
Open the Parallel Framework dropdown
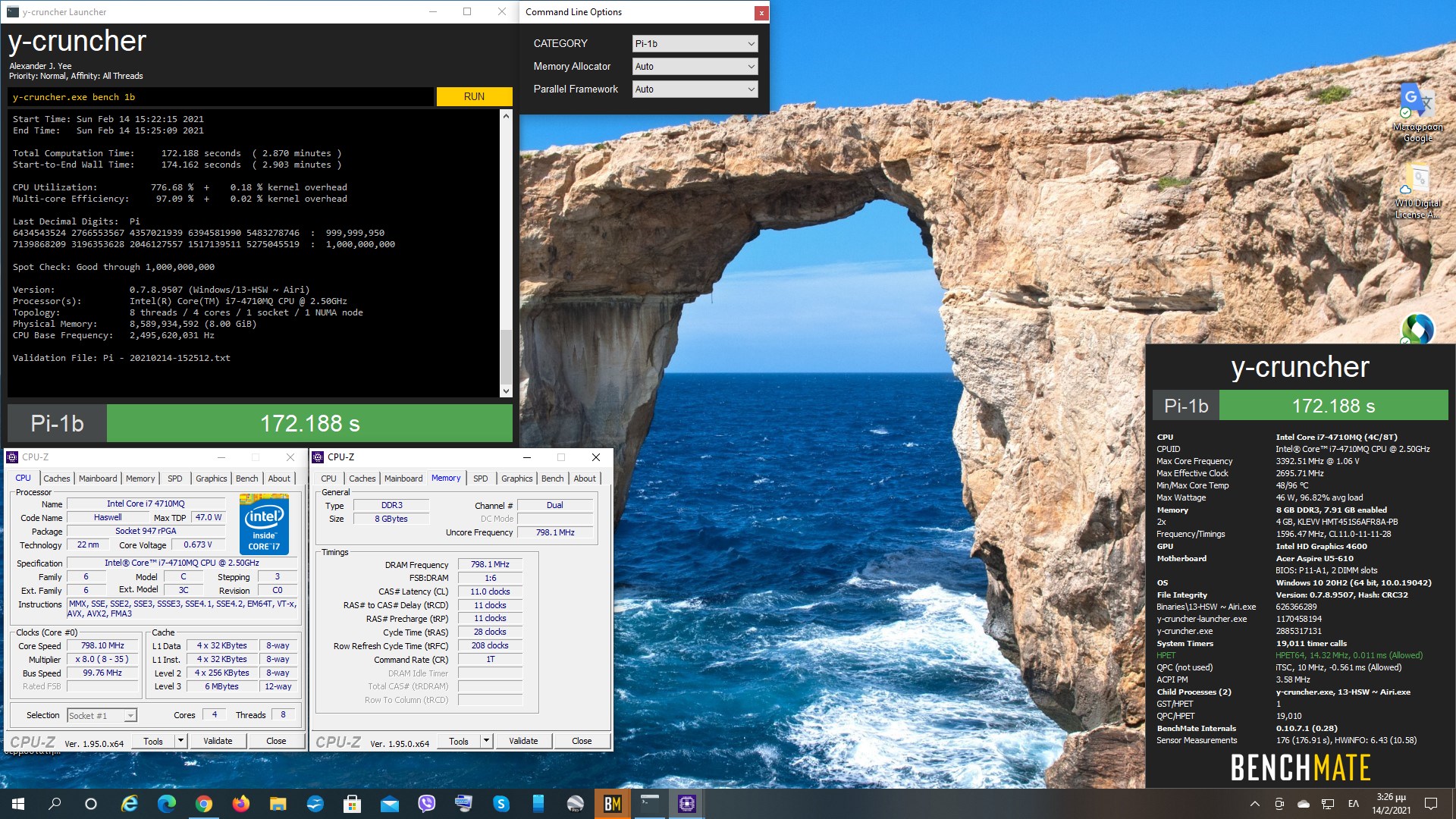coord(695,89)
